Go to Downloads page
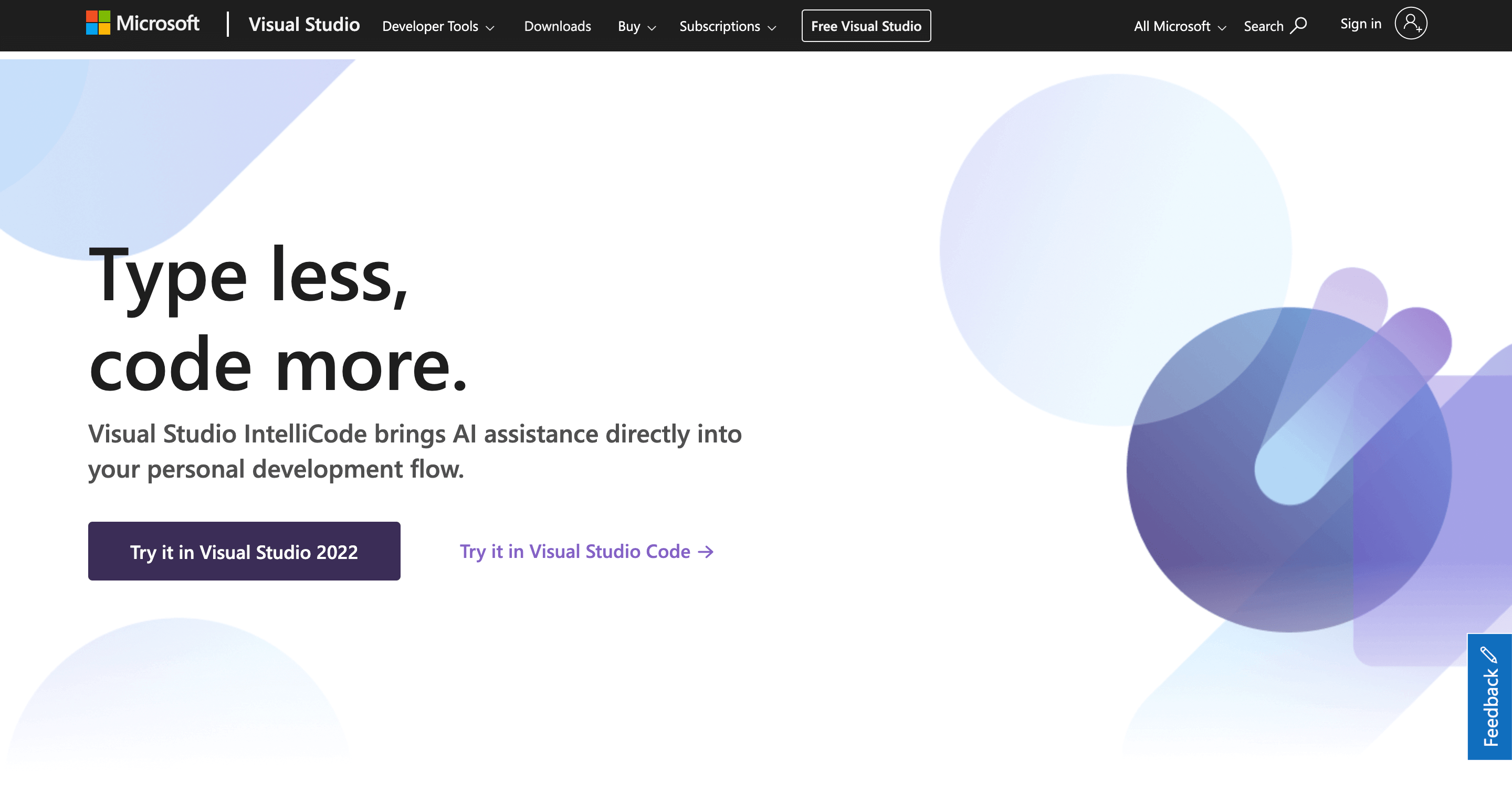The image size is (1512, 802). [x=558, y=26]
